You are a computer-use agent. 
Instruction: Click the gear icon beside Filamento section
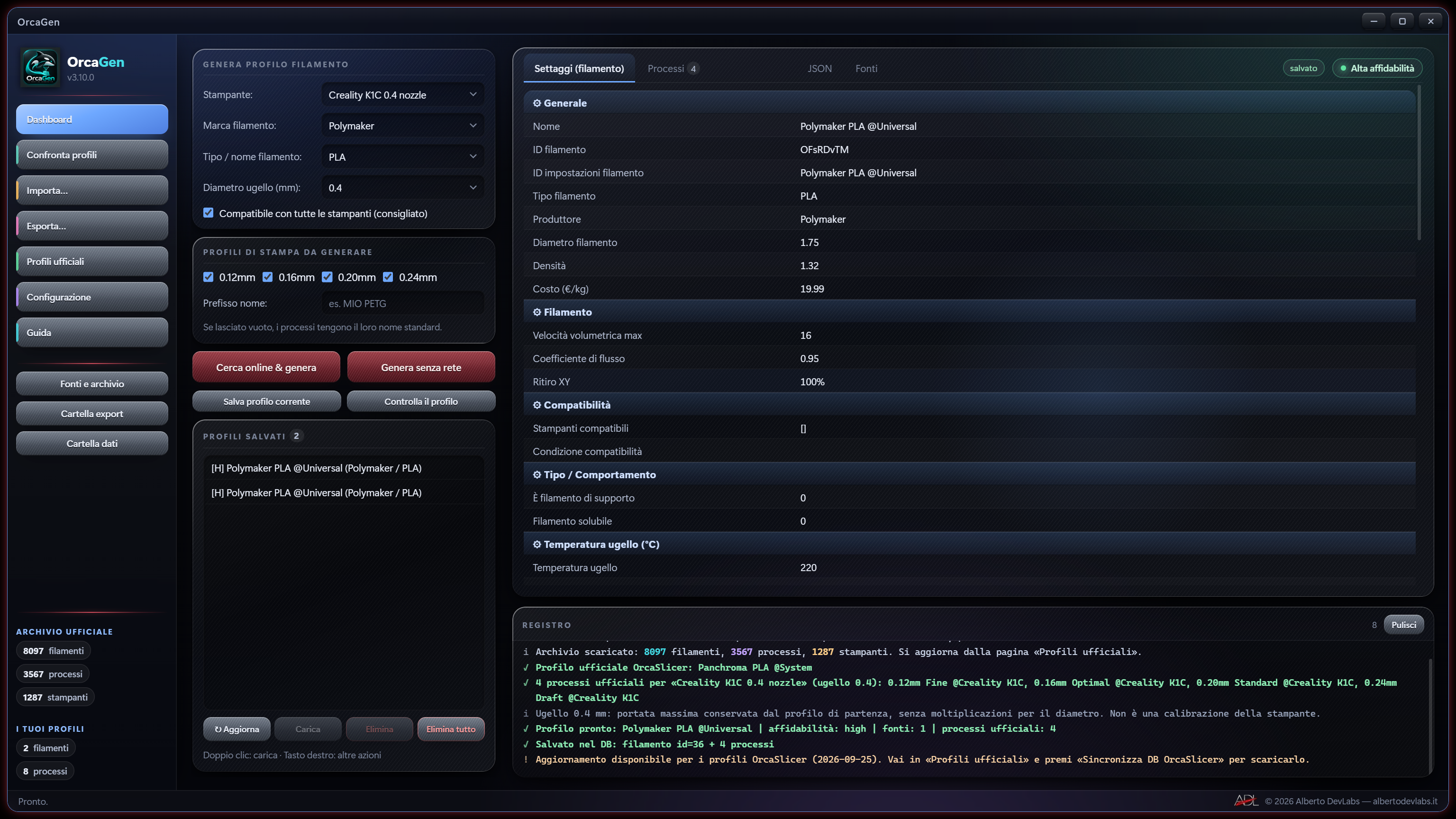click(537, 312)
